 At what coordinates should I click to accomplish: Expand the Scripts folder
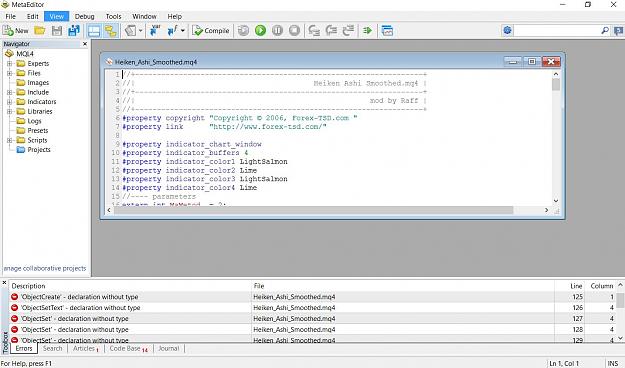click(10, 140)
